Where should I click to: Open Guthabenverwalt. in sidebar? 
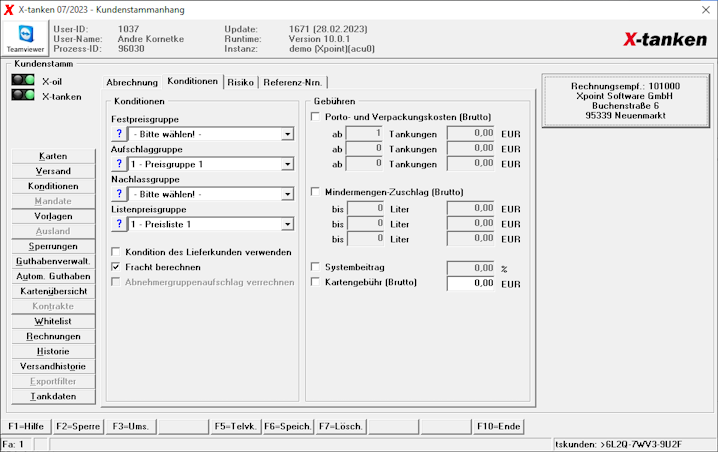[x=53, y=261]
